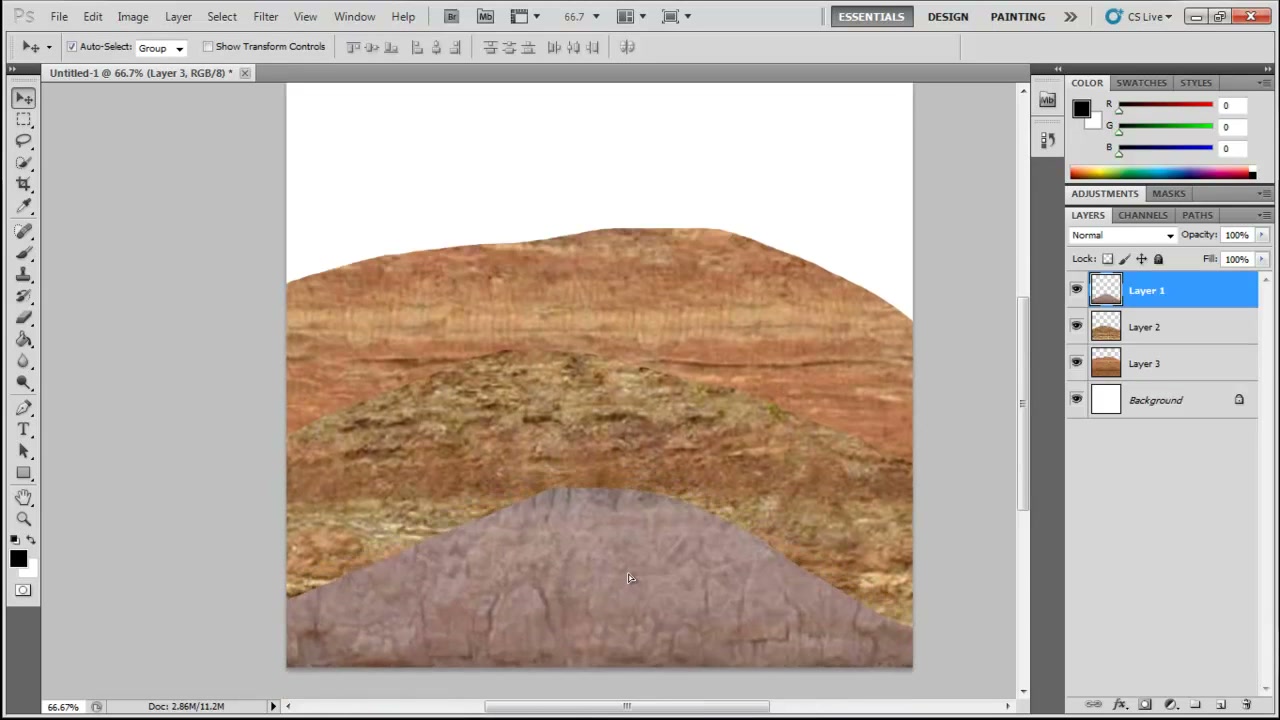
Task: Open the Layer menu
Action: click(178, 16)
